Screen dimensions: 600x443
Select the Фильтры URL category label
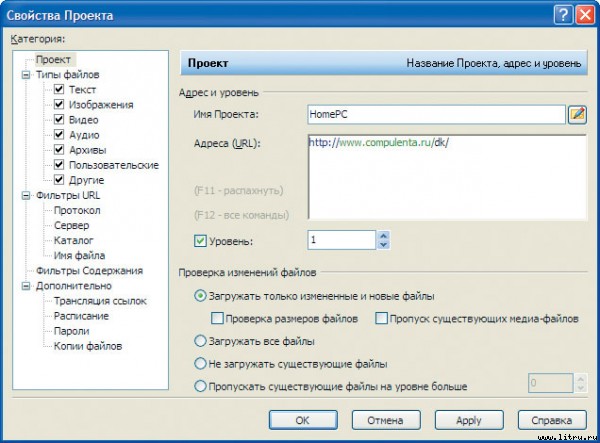click(68, 195)
